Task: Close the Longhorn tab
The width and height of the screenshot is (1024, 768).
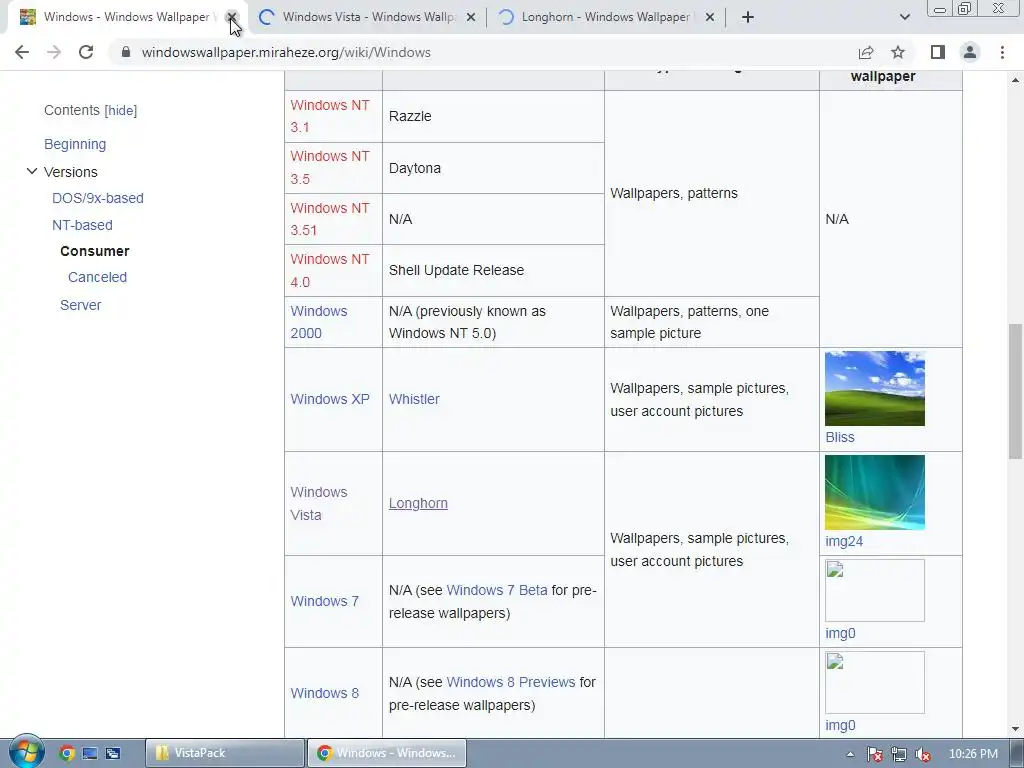Action: click(710, 17)
